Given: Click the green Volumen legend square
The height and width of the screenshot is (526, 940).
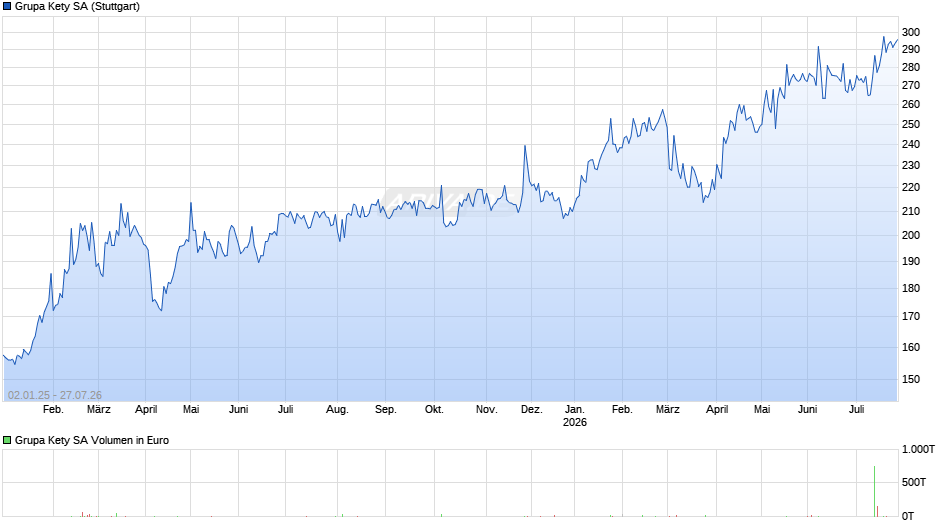Looking at the screenshot, I should [x=7, y=440].
